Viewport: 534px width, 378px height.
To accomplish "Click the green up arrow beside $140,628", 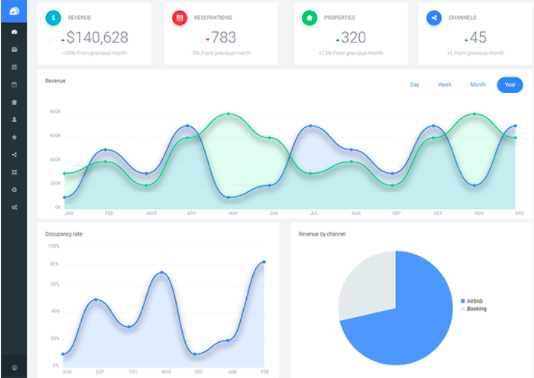I will [63, 40].
